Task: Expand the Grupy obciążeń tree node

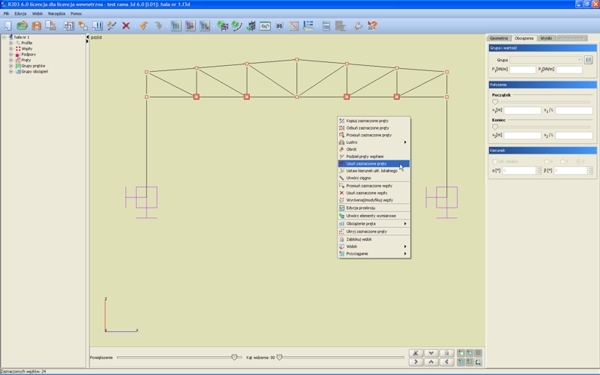Action: [11, 72]
